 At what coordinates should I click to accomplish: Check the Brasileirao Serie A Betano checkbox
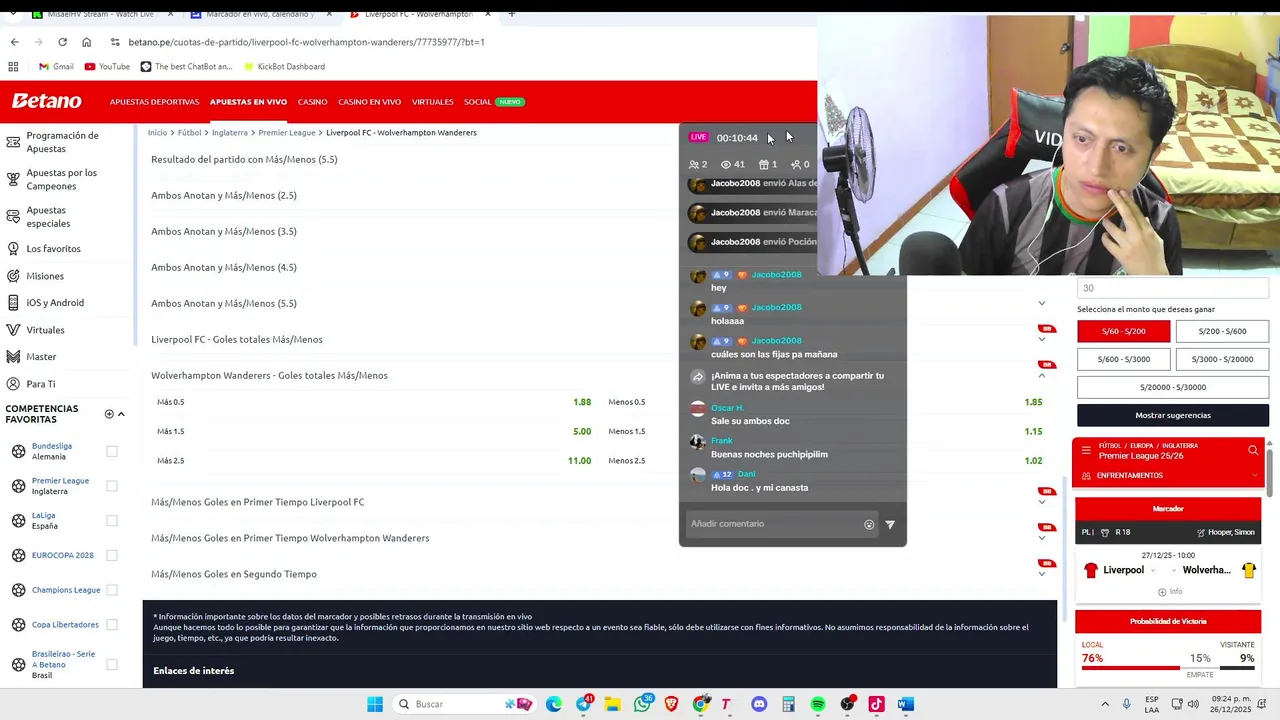point(112,664)
